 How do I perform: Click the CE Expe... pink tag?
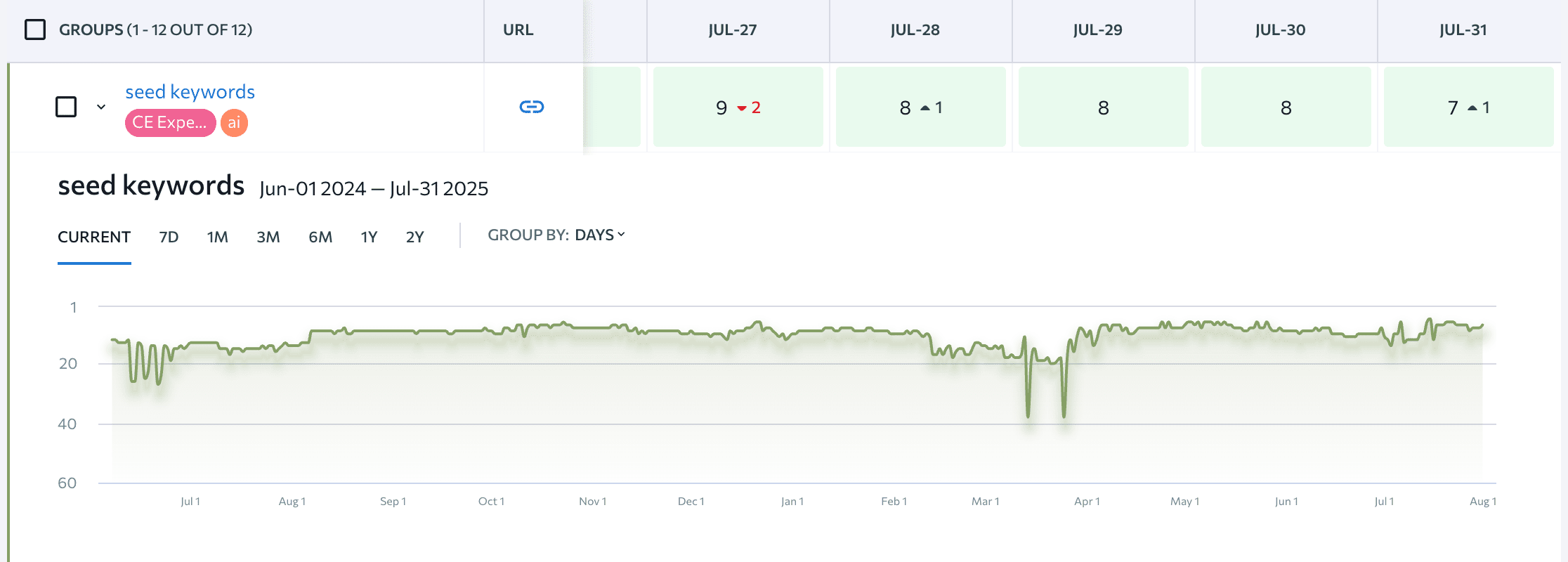pos(170,123)
